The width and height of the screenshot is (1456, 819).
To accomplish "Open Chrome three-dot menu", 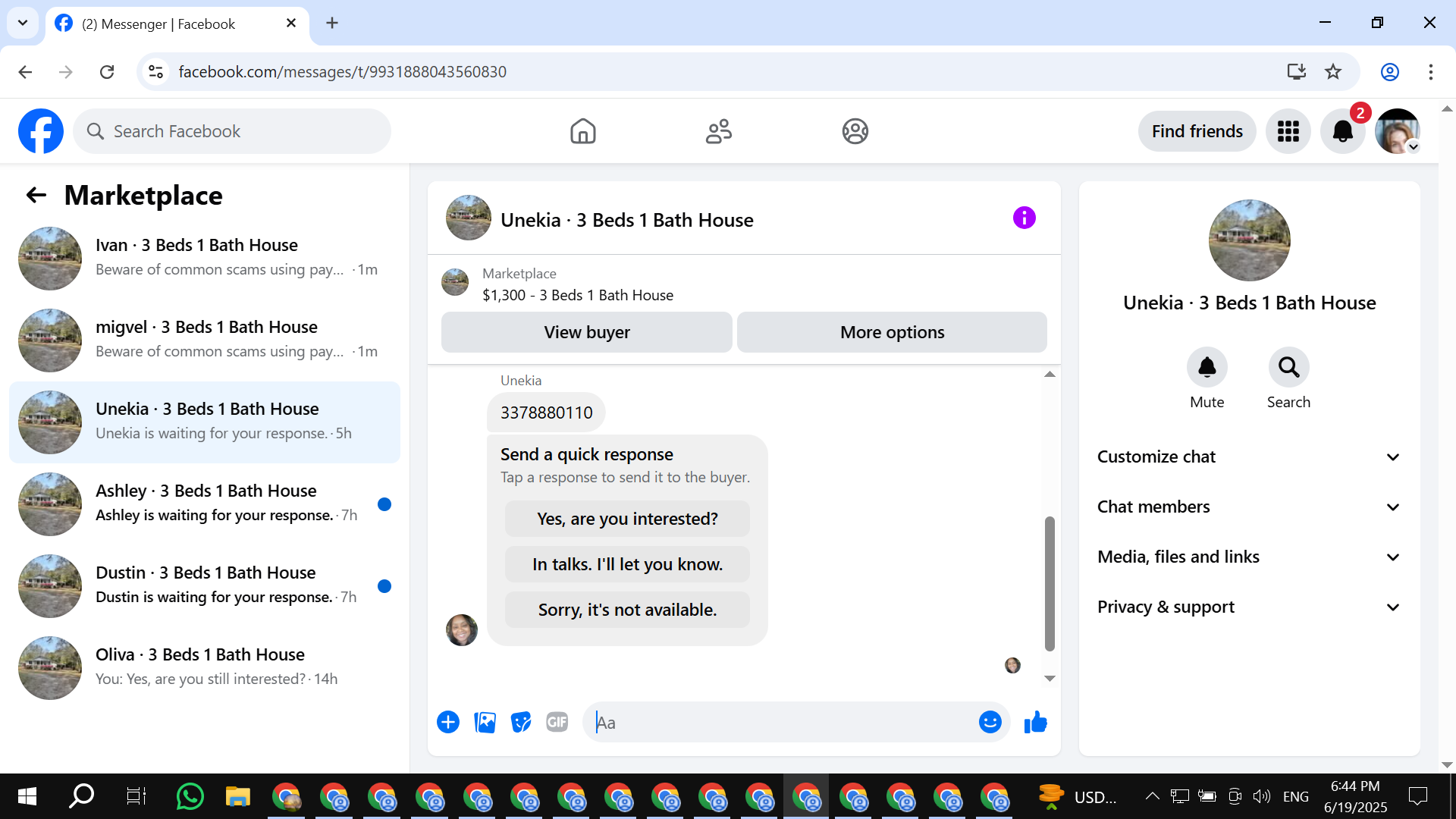I will click(x=1431, y=72).
